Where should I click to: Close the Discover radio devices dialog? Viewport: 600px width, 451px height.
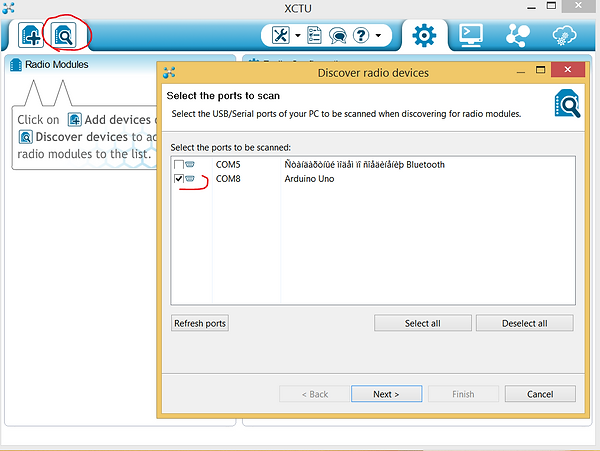pos(568,70)
